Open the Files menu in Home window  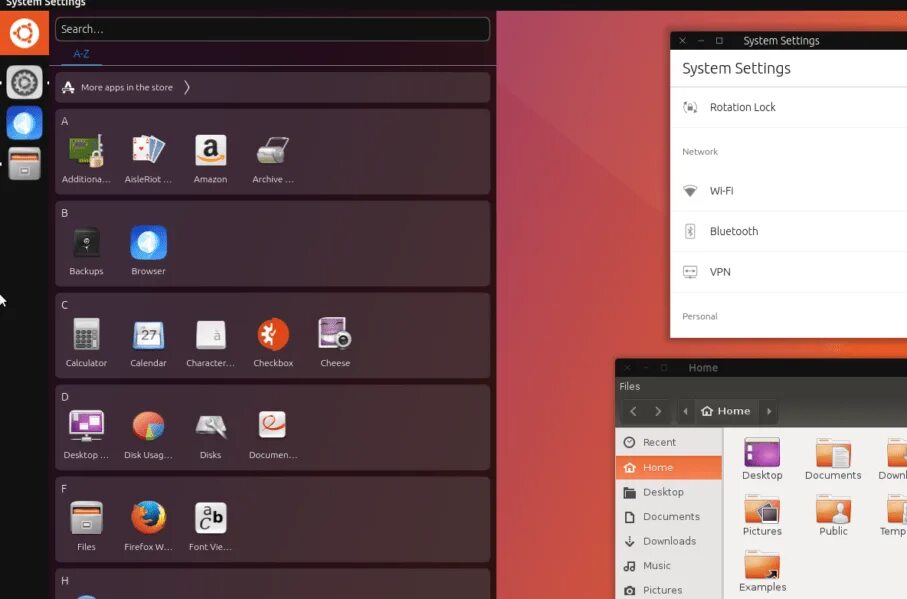click(629, 386)
